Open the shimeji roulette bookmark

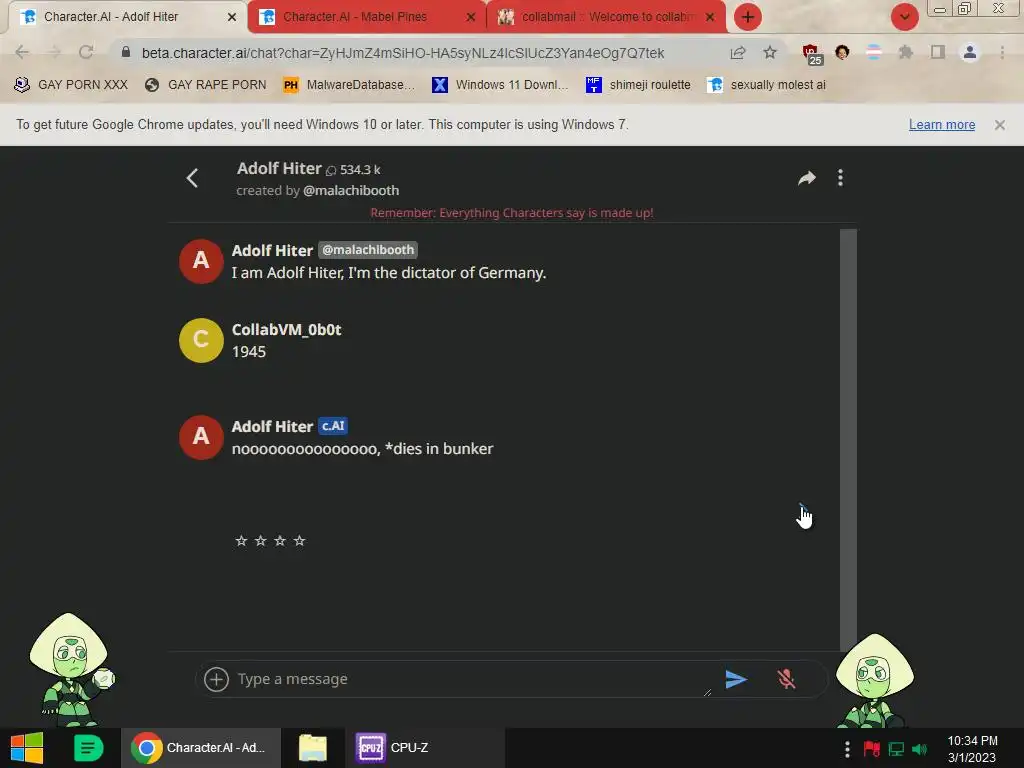[639, 85]
